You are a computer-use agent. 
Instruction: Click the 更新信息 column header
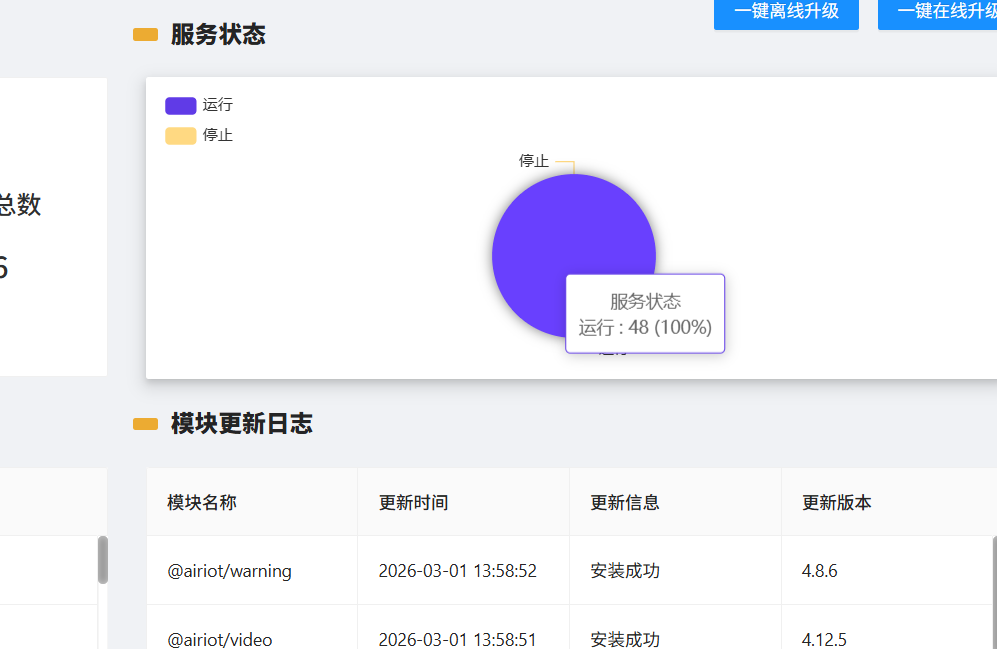(x=623, y=502)
